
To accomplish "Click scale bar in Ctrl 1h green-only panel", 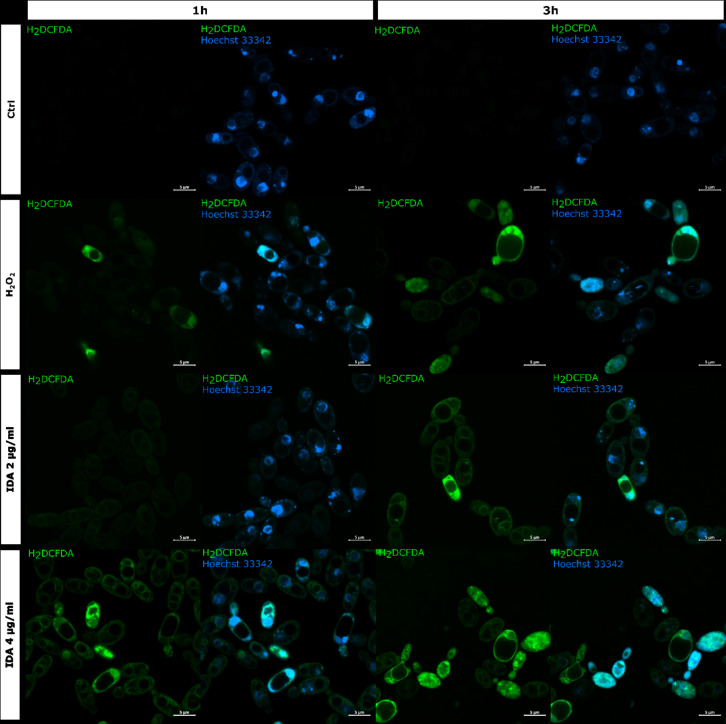I will click(x=184, y=188).
